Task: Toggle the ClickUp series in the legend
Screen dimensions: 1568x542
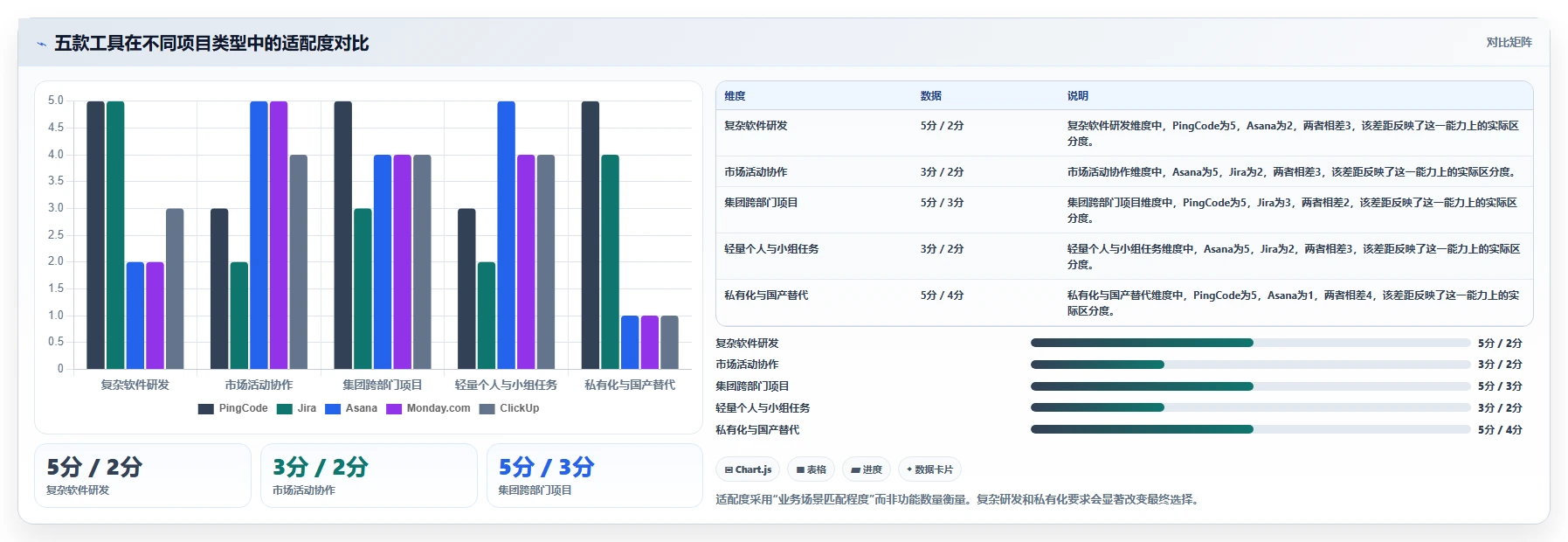Action: pyautogui.click(x=509, y=408)
